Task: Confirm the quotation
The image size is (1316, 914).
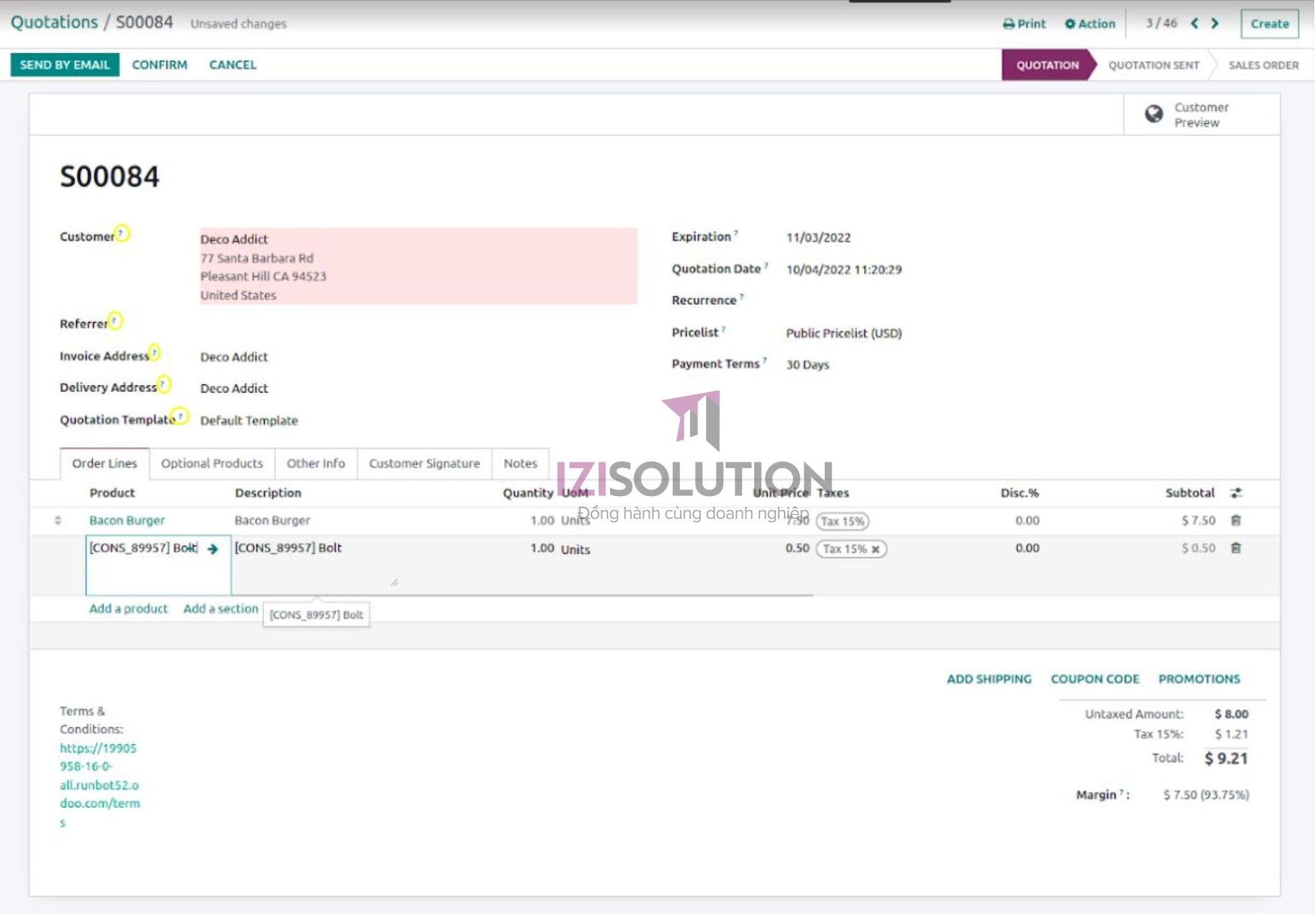Action: point(159,64)
